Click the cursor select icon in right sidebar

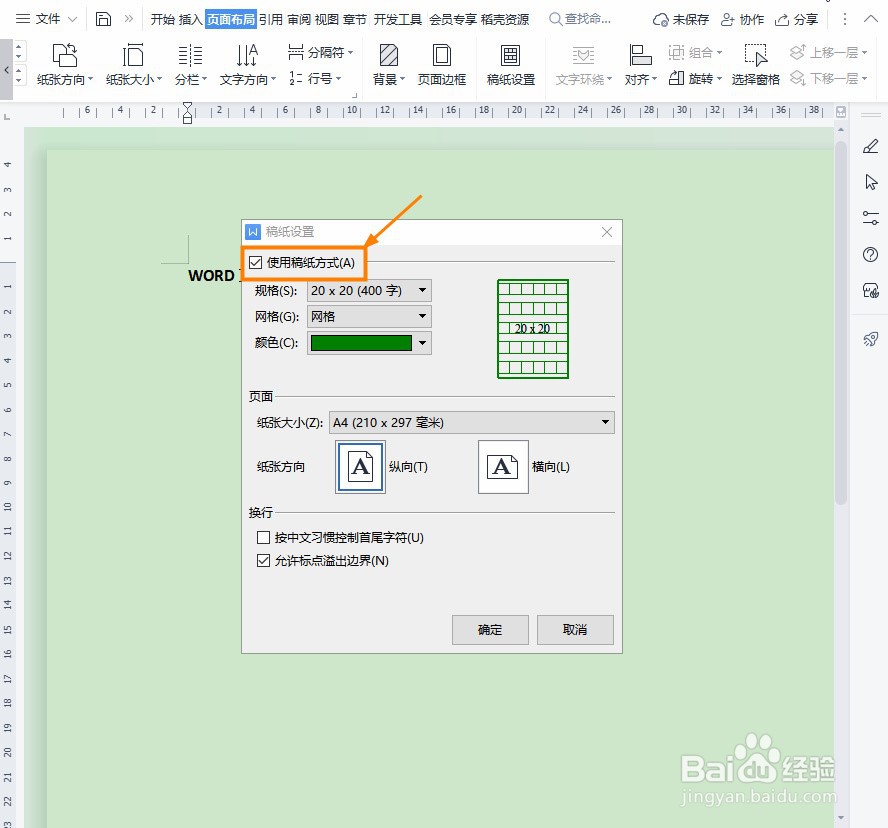(x=871, y=182)
